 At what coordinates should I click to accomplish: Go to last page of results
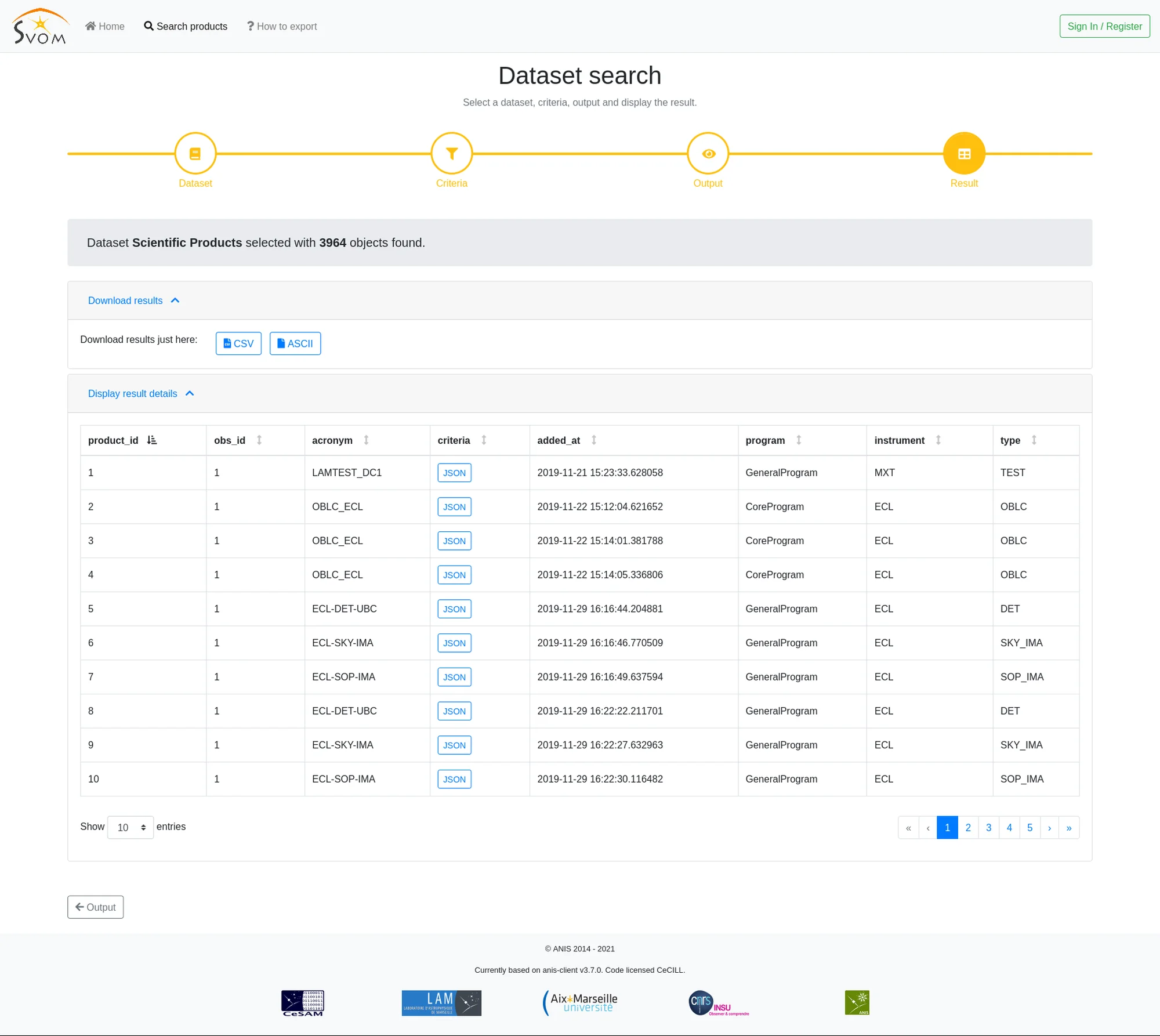(1069, 828)
